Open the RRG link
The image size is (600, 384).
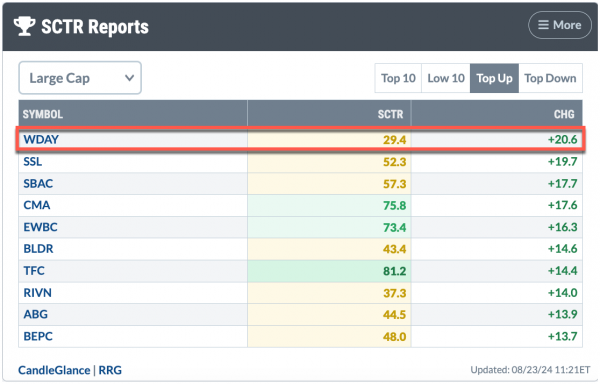click(x=110, y=370)
